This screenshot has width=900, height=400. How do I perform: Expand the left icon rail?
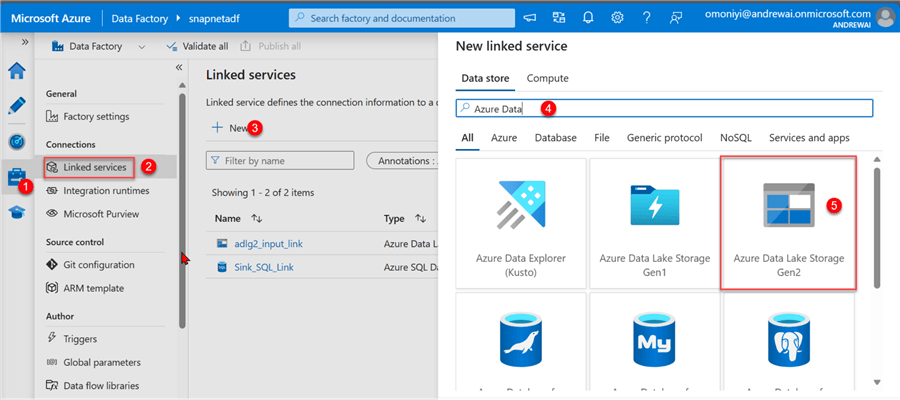tap(24, 44)
